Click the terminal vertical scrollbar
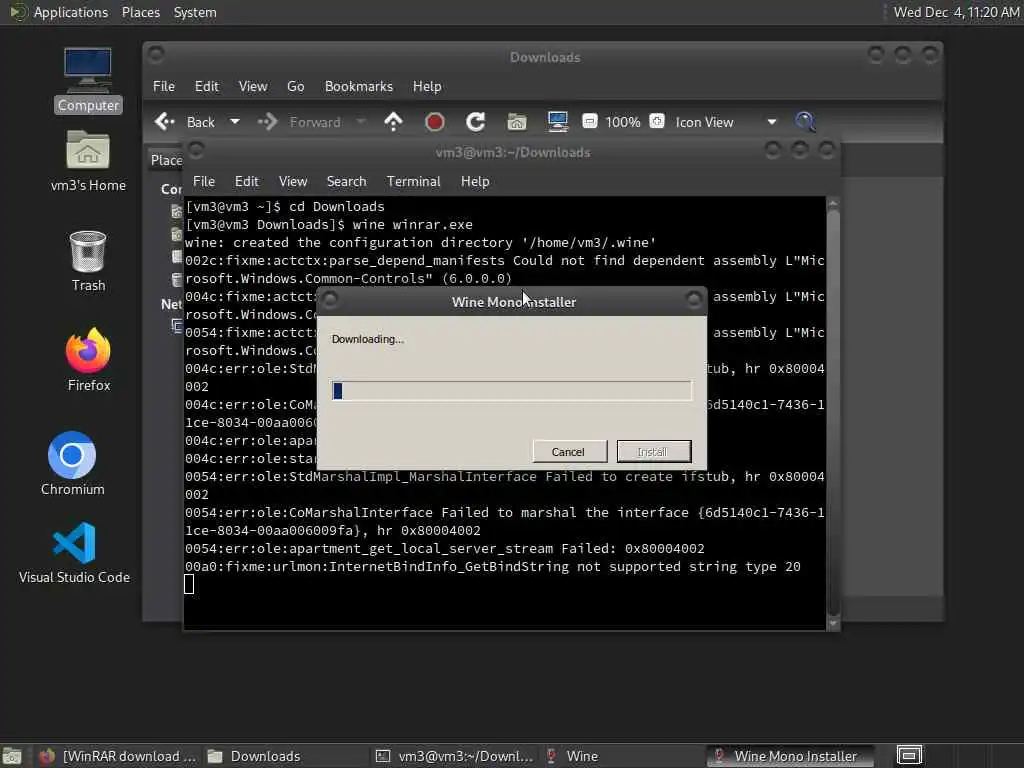Screen dimensions: 1024x768 (x=833, y=411)
